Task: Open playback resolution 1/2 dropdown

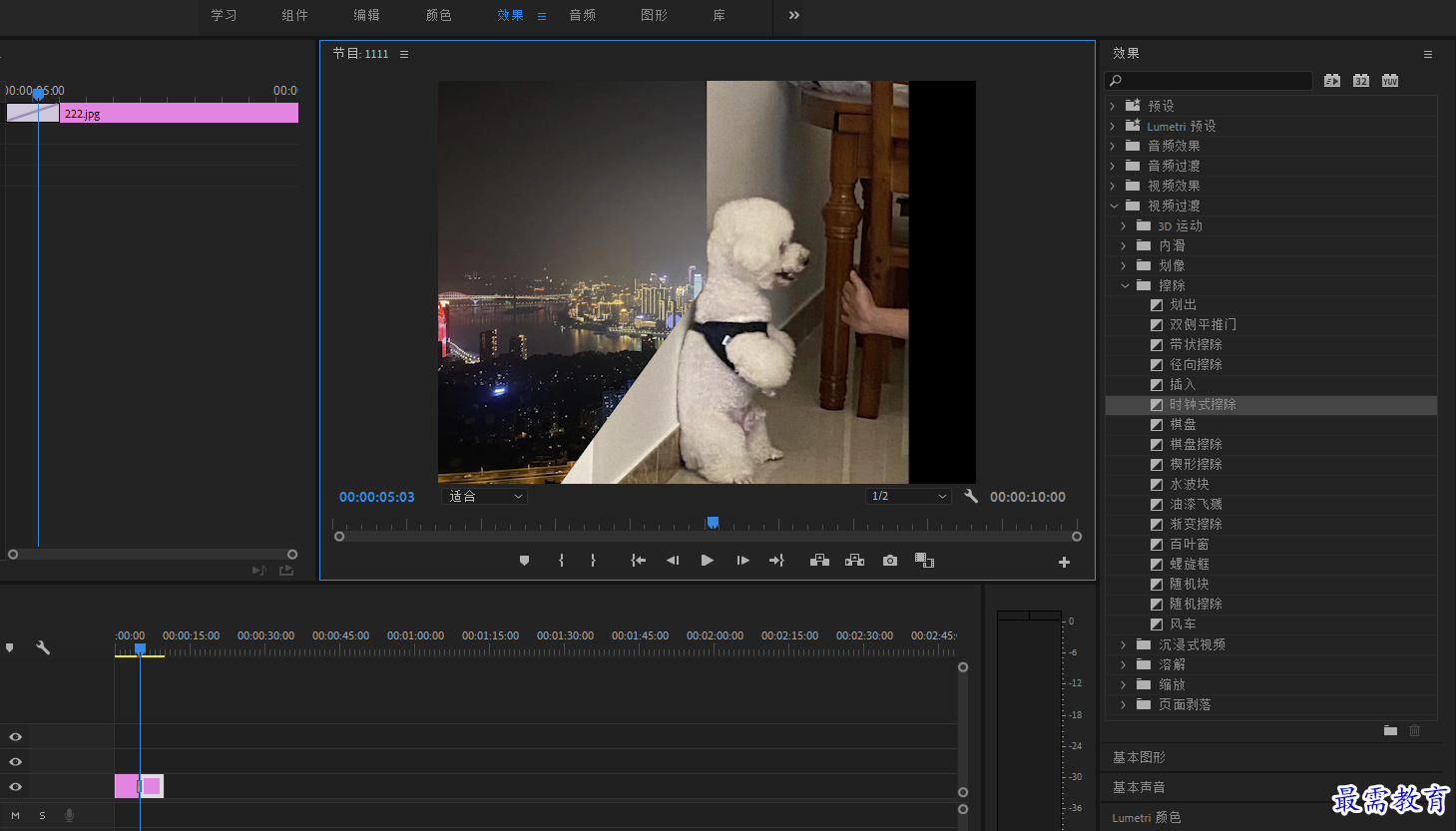Action: coord(908,496)
